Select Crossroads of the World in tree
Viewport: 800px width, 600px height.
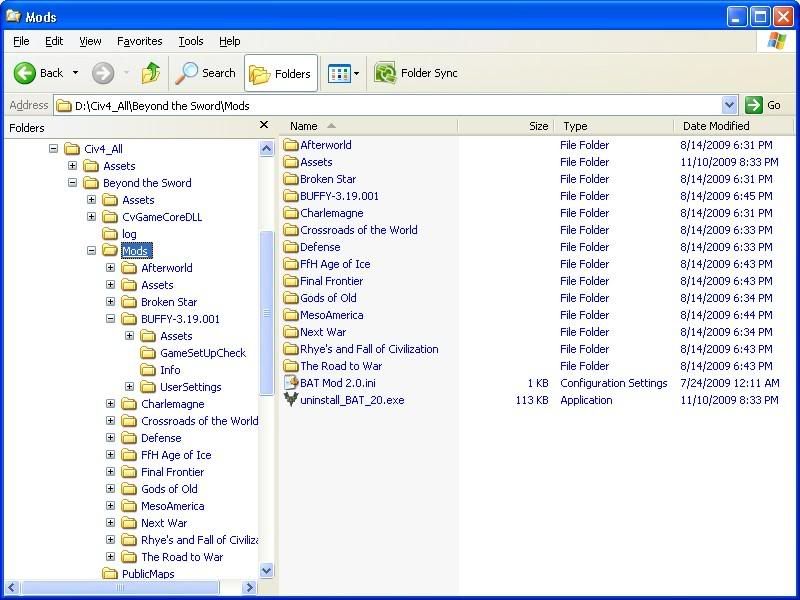[x=199, y=421]
